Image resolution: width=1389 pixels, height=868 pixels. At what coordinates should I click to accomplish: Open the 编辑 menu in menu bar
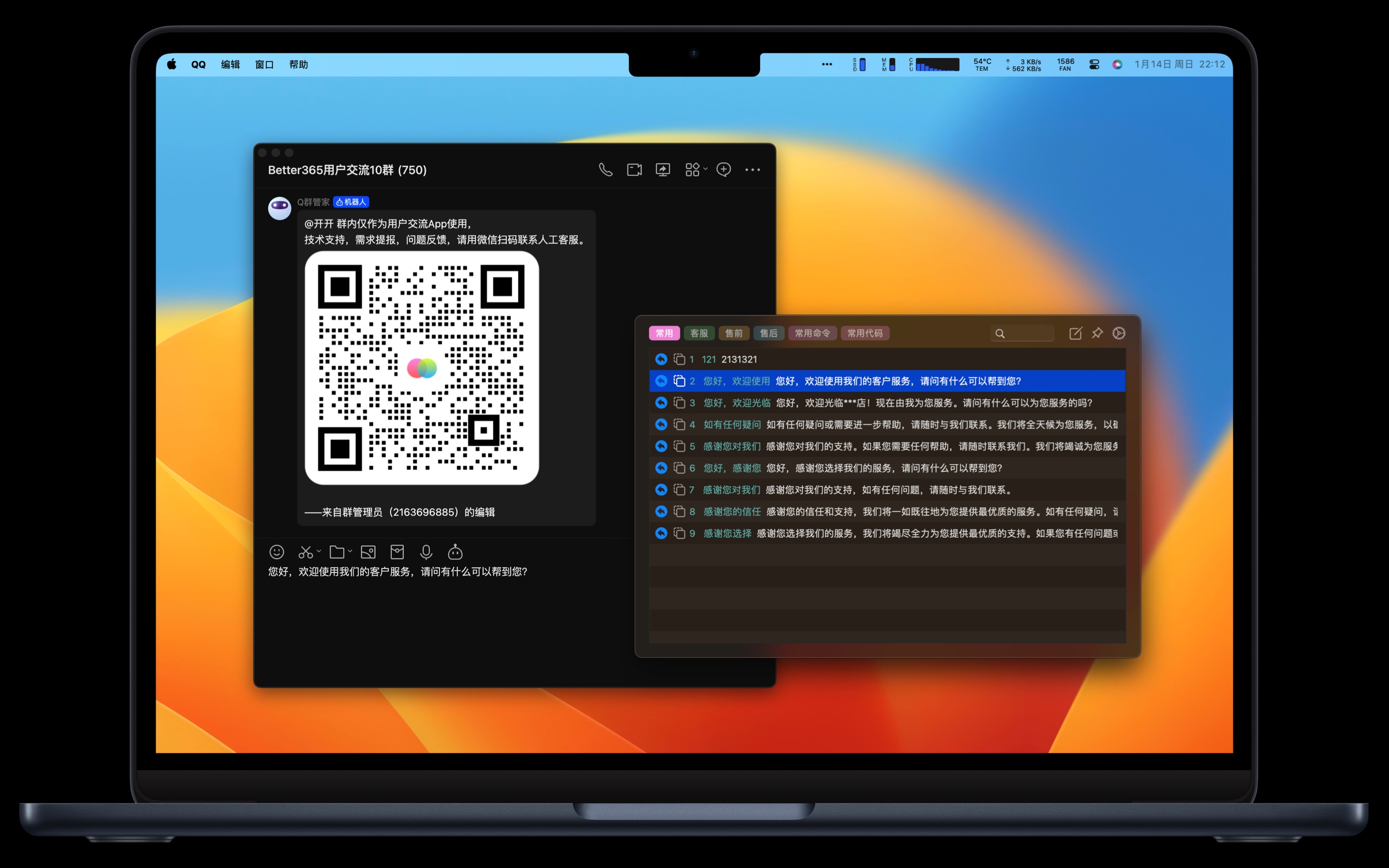click(230, 64)
